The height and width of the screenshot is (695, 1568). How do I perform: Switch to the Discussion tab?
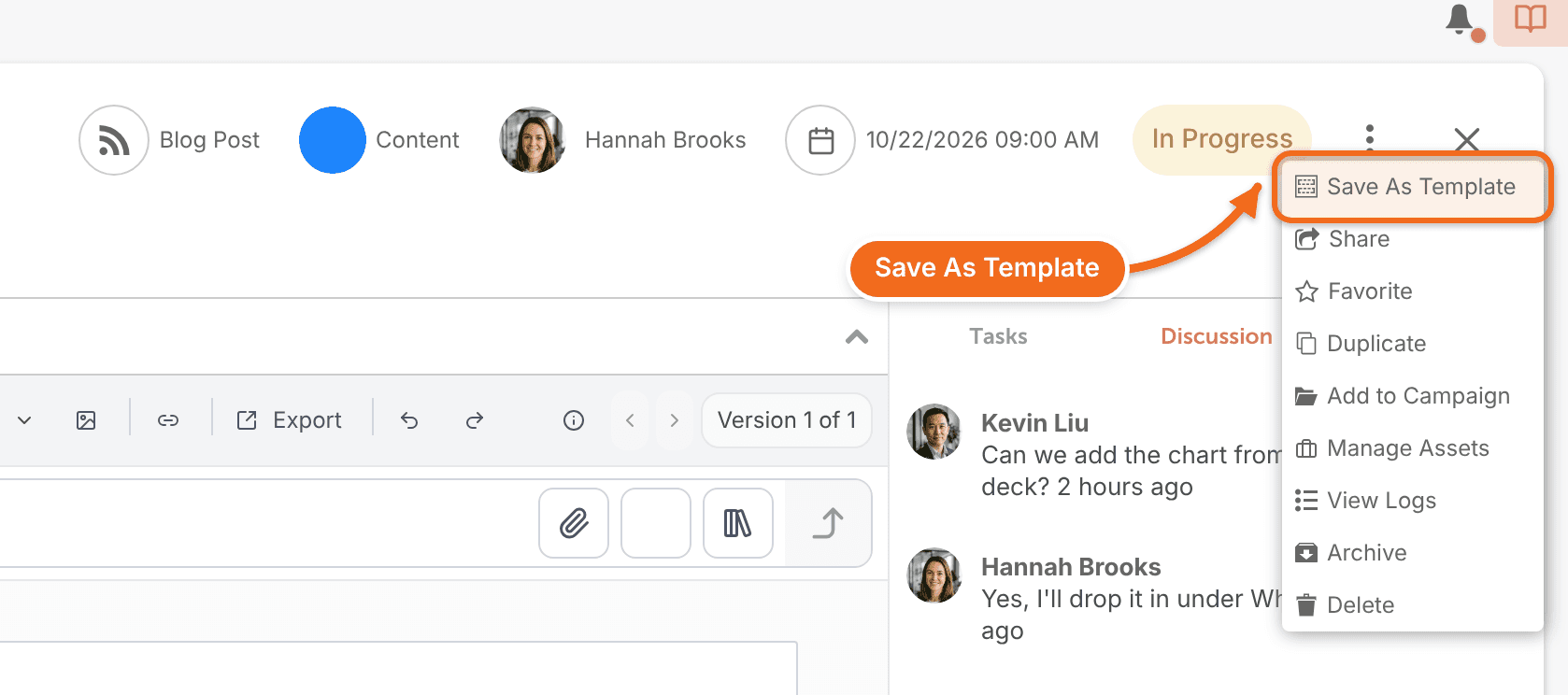1217,336
